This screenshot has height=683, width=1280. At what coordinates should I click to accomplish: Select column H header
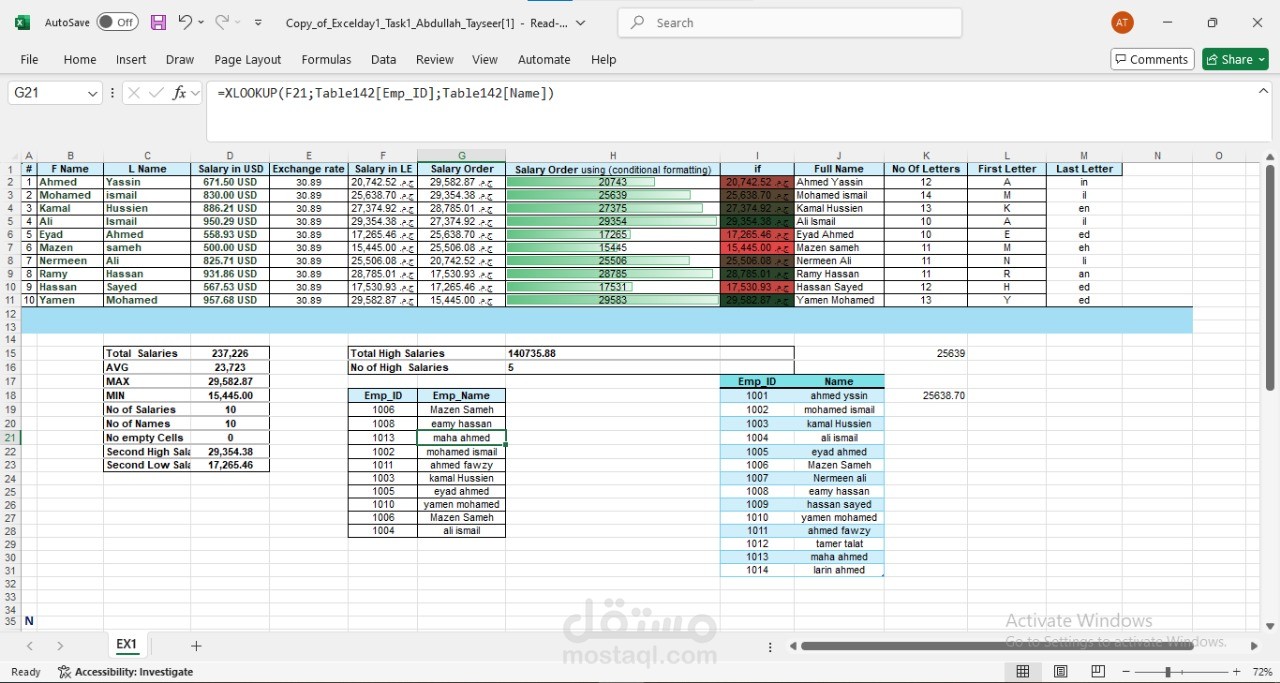pyautogui.click(x=613, y=156)
